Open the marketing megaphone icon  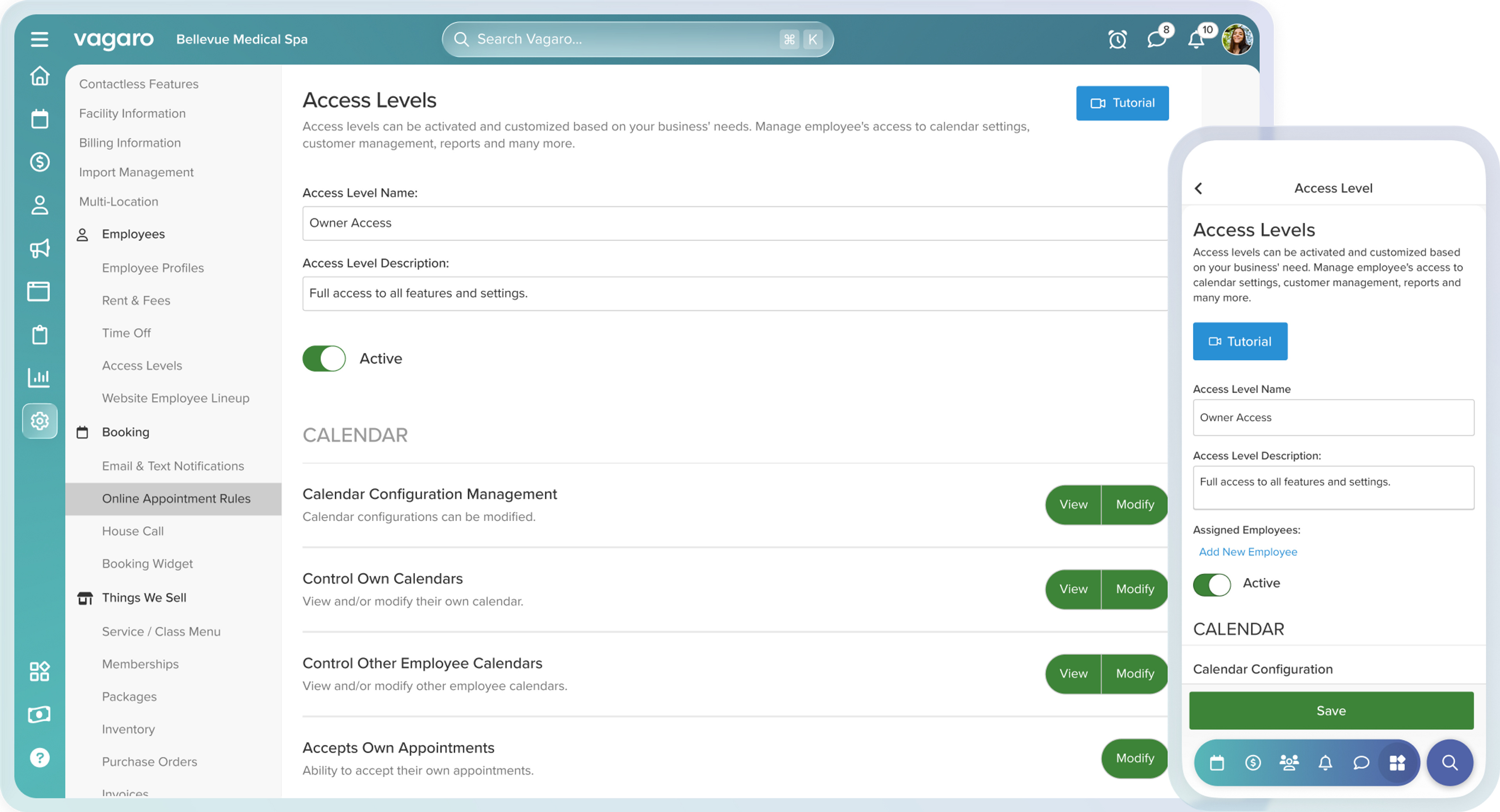[x=39, y=248]
